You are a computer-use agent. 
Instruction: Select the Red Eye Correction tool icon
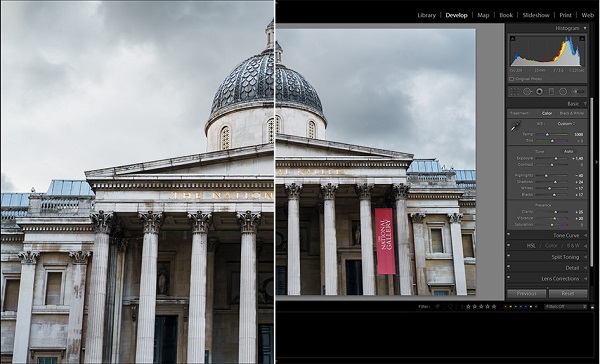pyautogui.click(x=540, y=91)
